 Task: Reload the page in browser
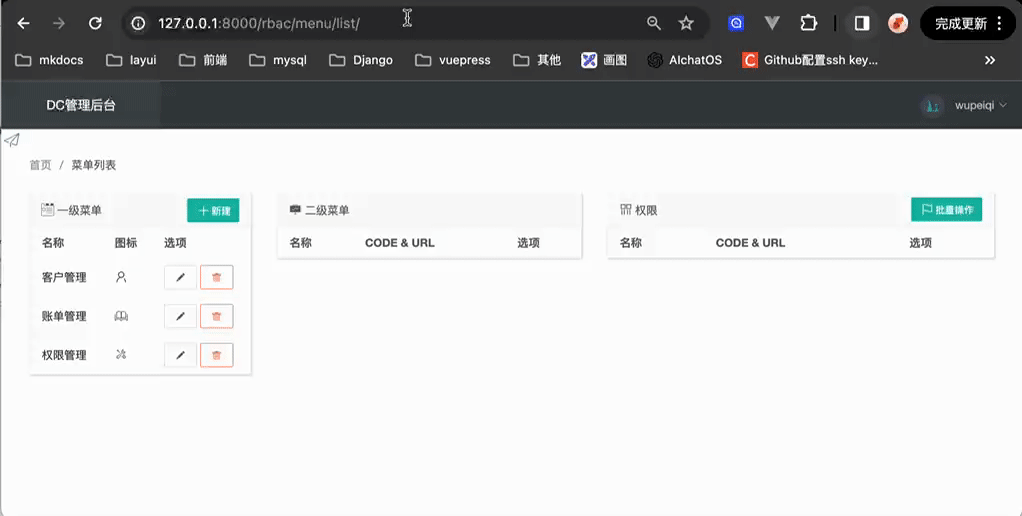[95, 23]
